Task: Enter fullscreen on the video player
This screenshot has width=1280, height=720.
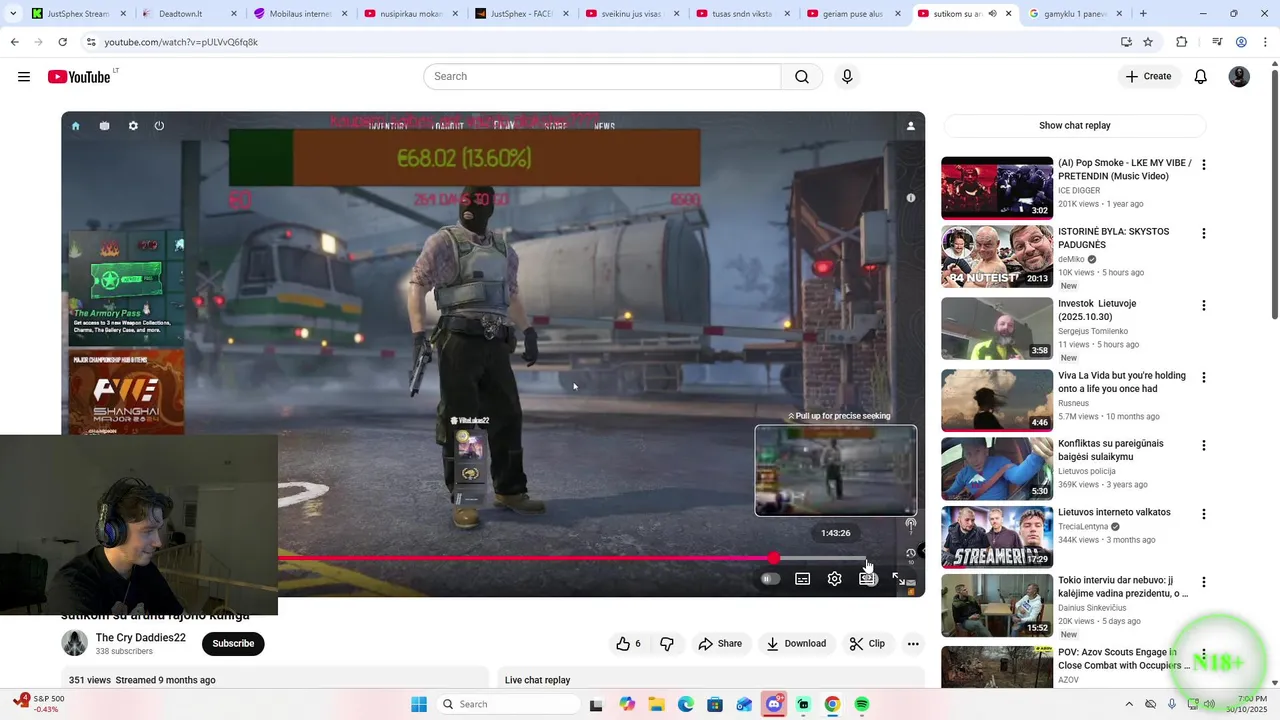Action: pos(898,578)
